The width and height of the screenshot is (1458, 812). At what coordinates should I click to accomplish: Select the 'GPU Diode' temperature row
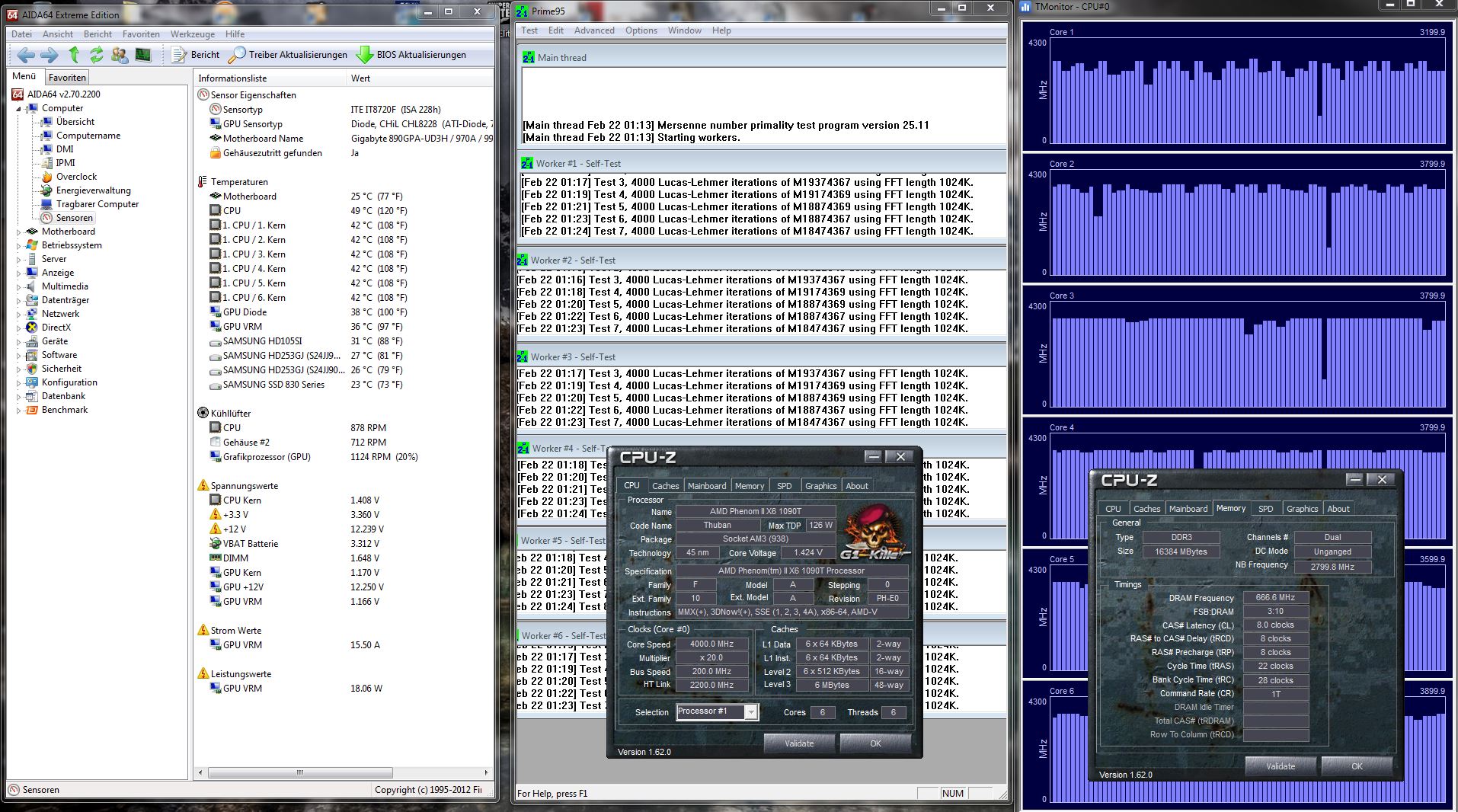click(x=344, y=312)
